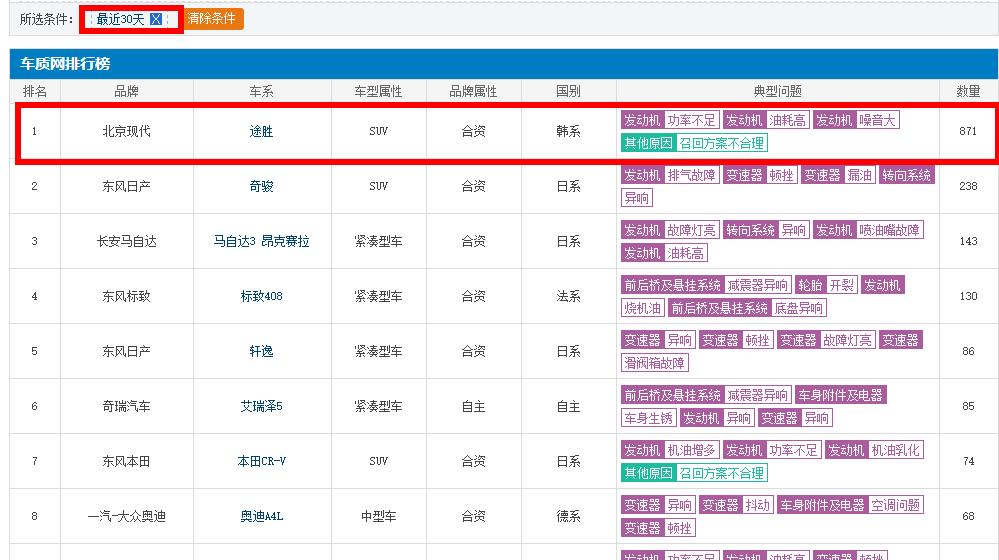Click the 德系 country cell
The image size is (999, 560).
point(568,516)
